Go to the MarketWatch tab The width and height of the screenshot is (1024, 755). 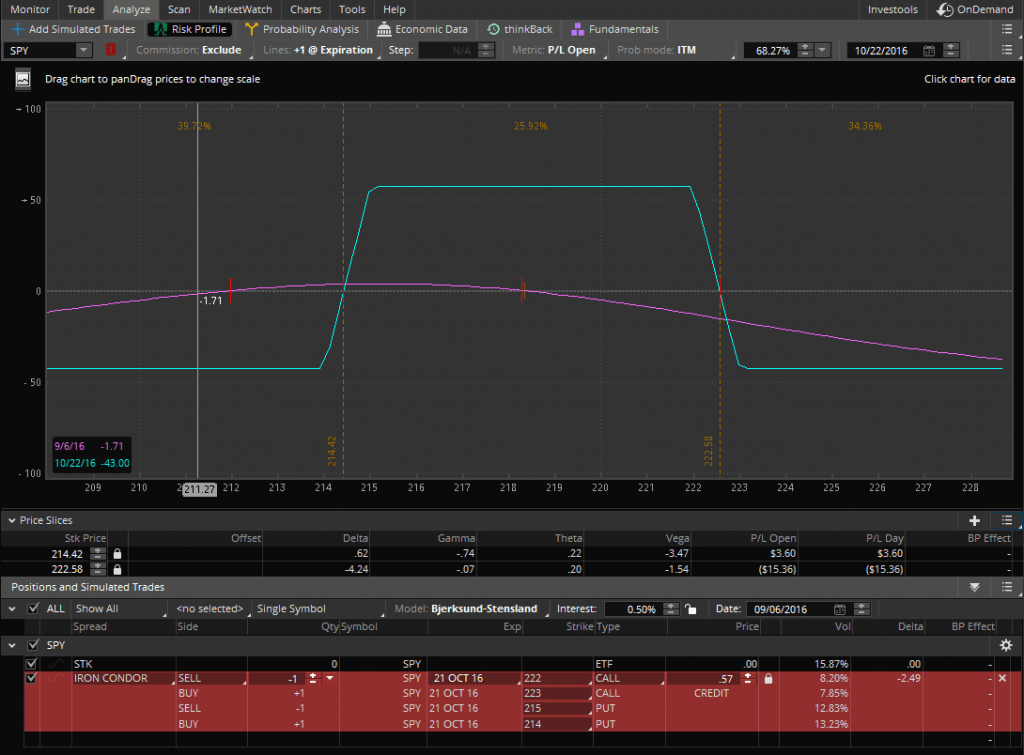[x=240, y=9]
